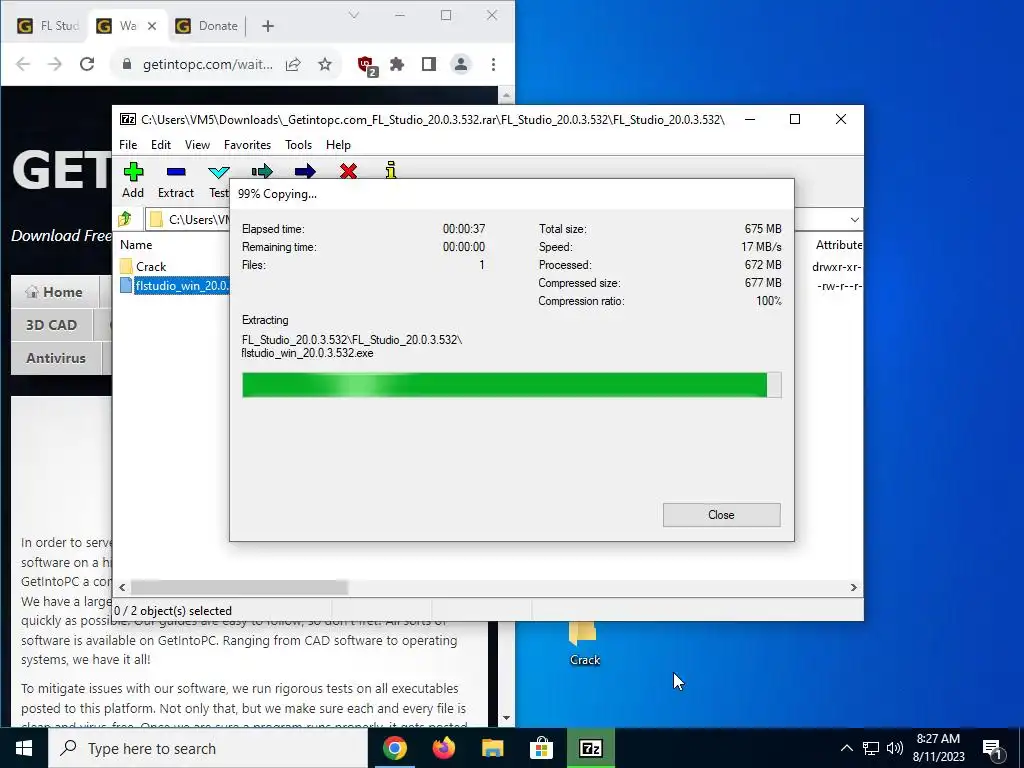Click the browser page scroll down arrow

506,718
